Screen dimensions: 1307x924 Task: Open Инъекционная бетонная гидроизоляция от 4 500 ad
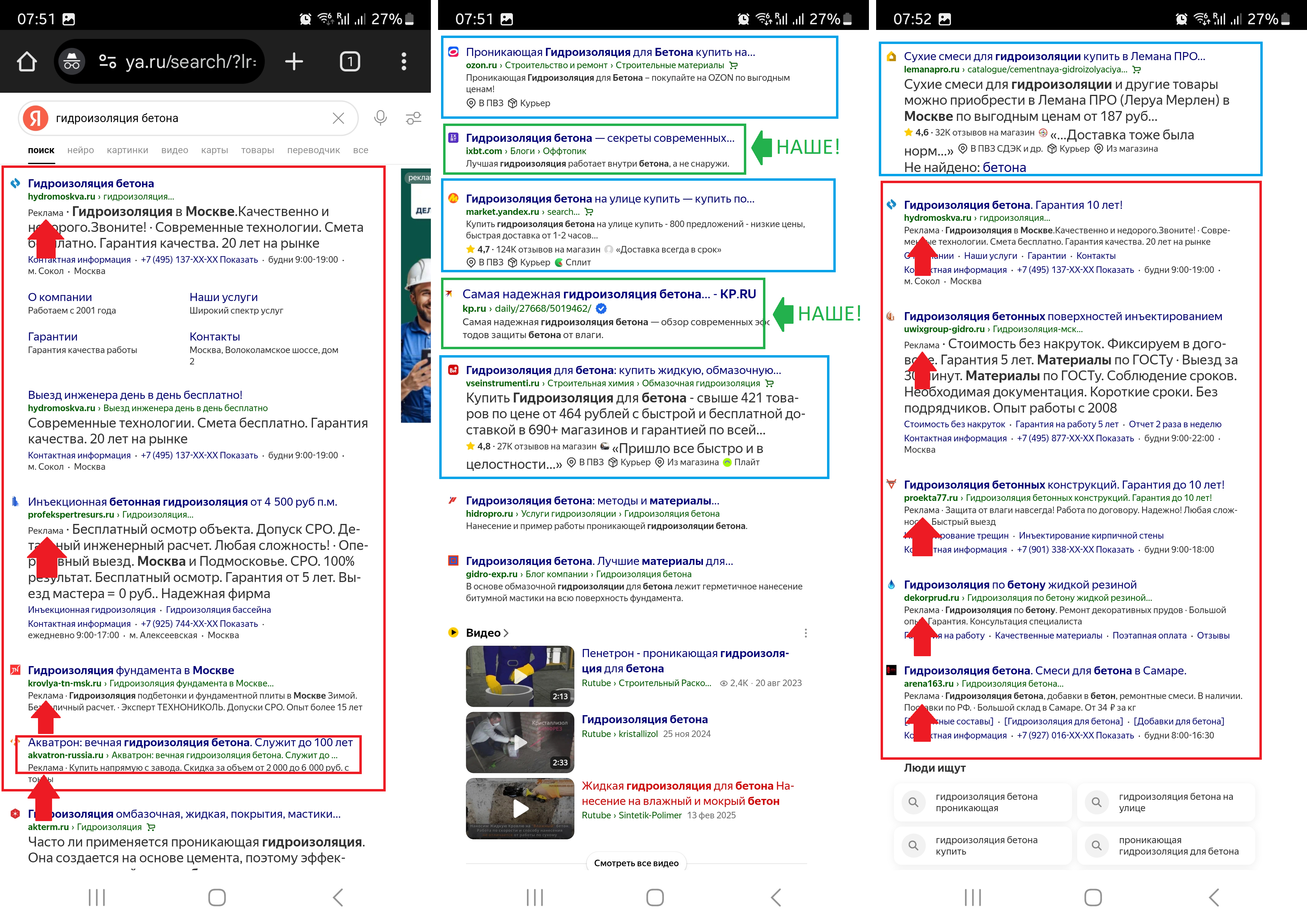[182, 501]
